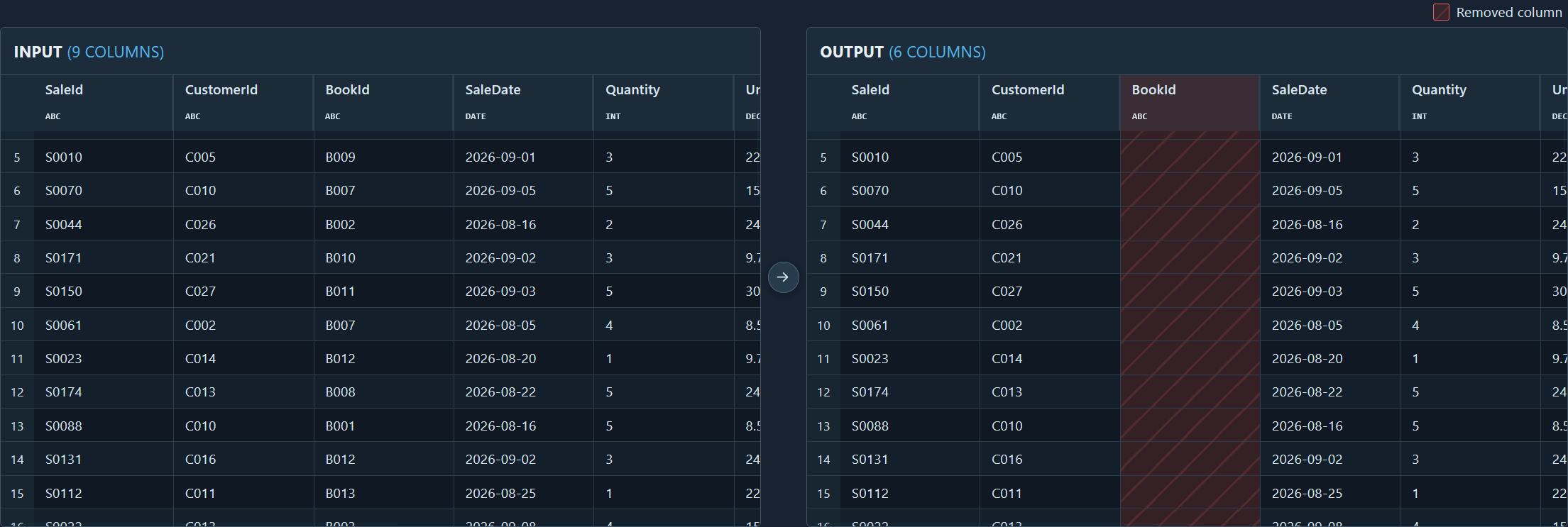The height and width of the screenshot is (527, 1568).
Task: Click SaleDate column header in Output table
Action: pyautogui.click(x=1329, y=103)
